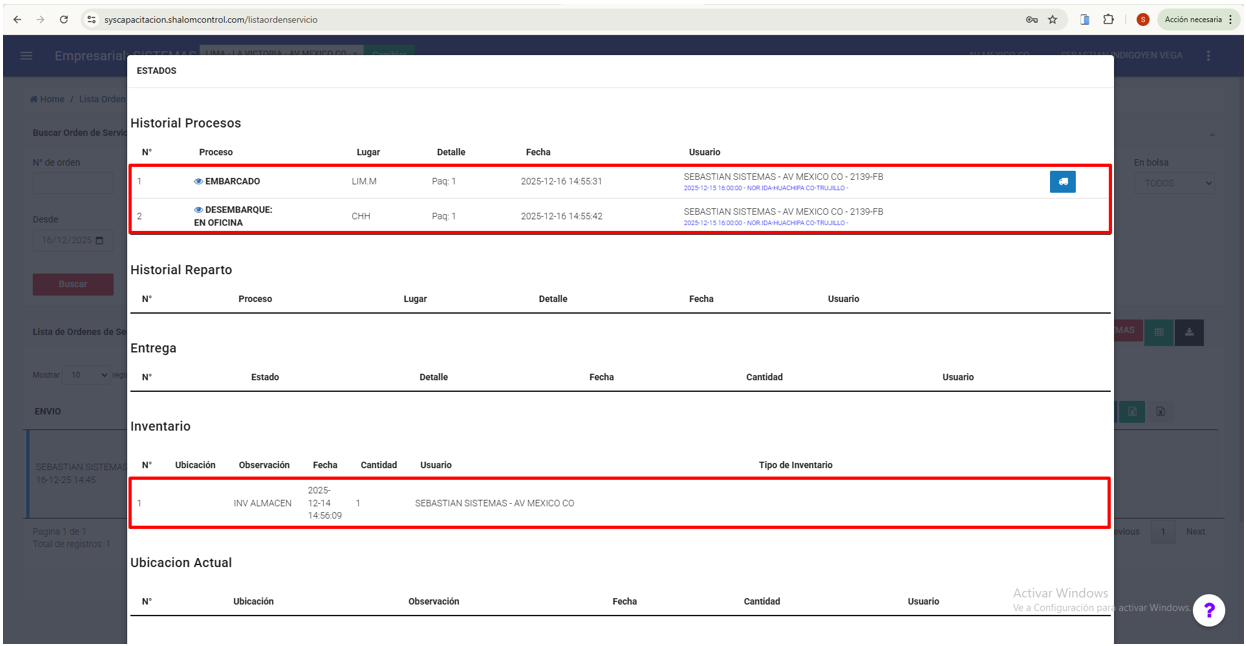Click the 'Acción necesaria' browser button
The image size is (1246, 646).
point(1193,19)
